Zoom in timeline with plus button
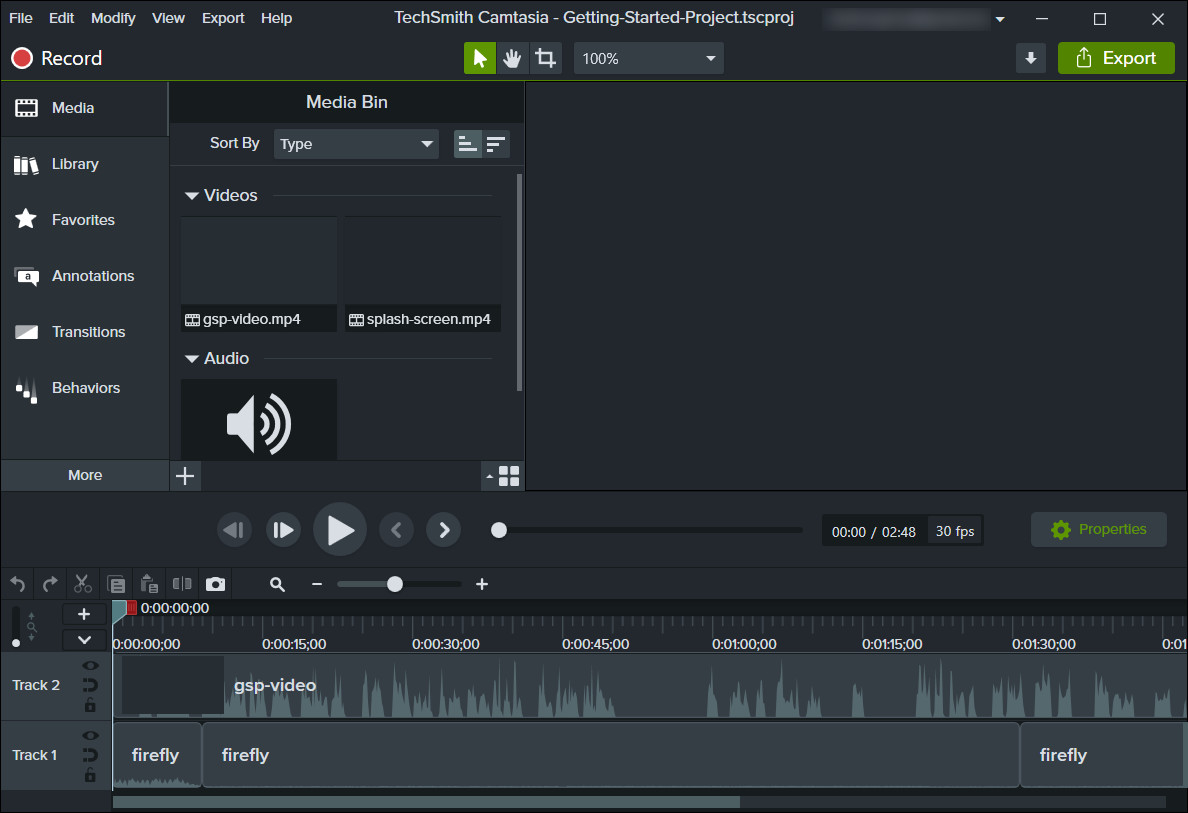 point(482,584)
